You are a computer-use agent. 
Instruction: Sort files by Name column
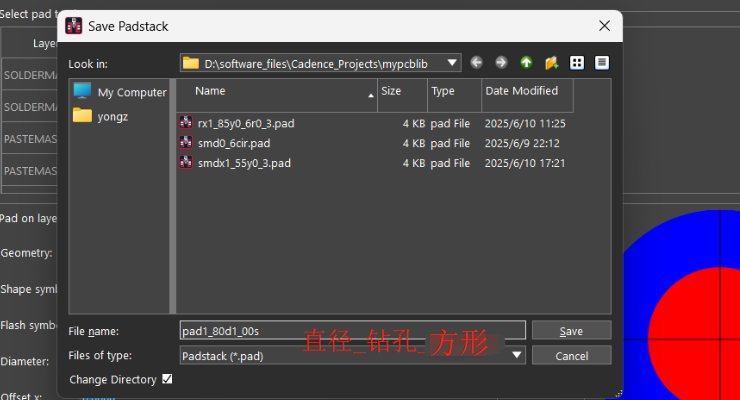click(277, 95)
